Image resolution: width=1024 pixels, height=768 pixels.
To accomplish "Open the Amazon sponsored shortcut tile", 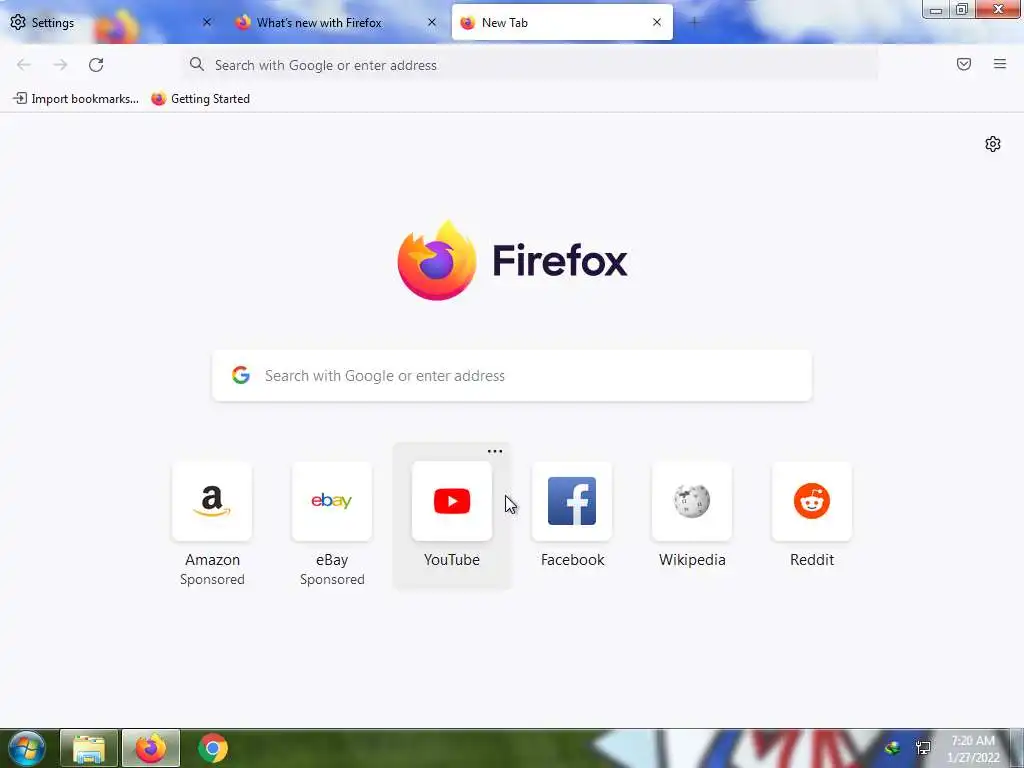I will tap(212, 501).
